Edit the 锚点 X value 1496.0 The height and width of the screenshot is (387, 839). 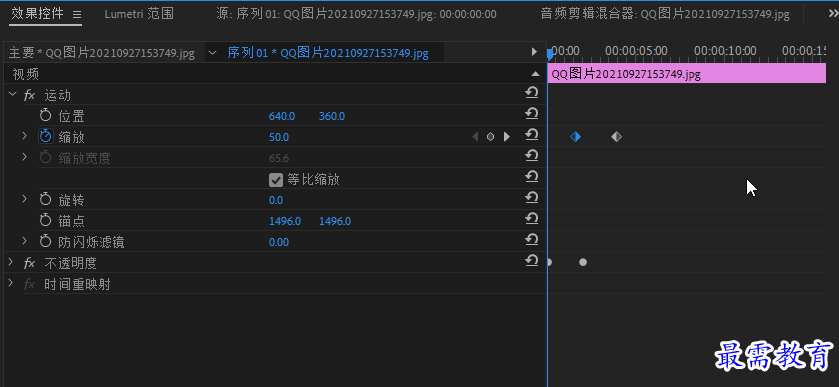point(285,221)
